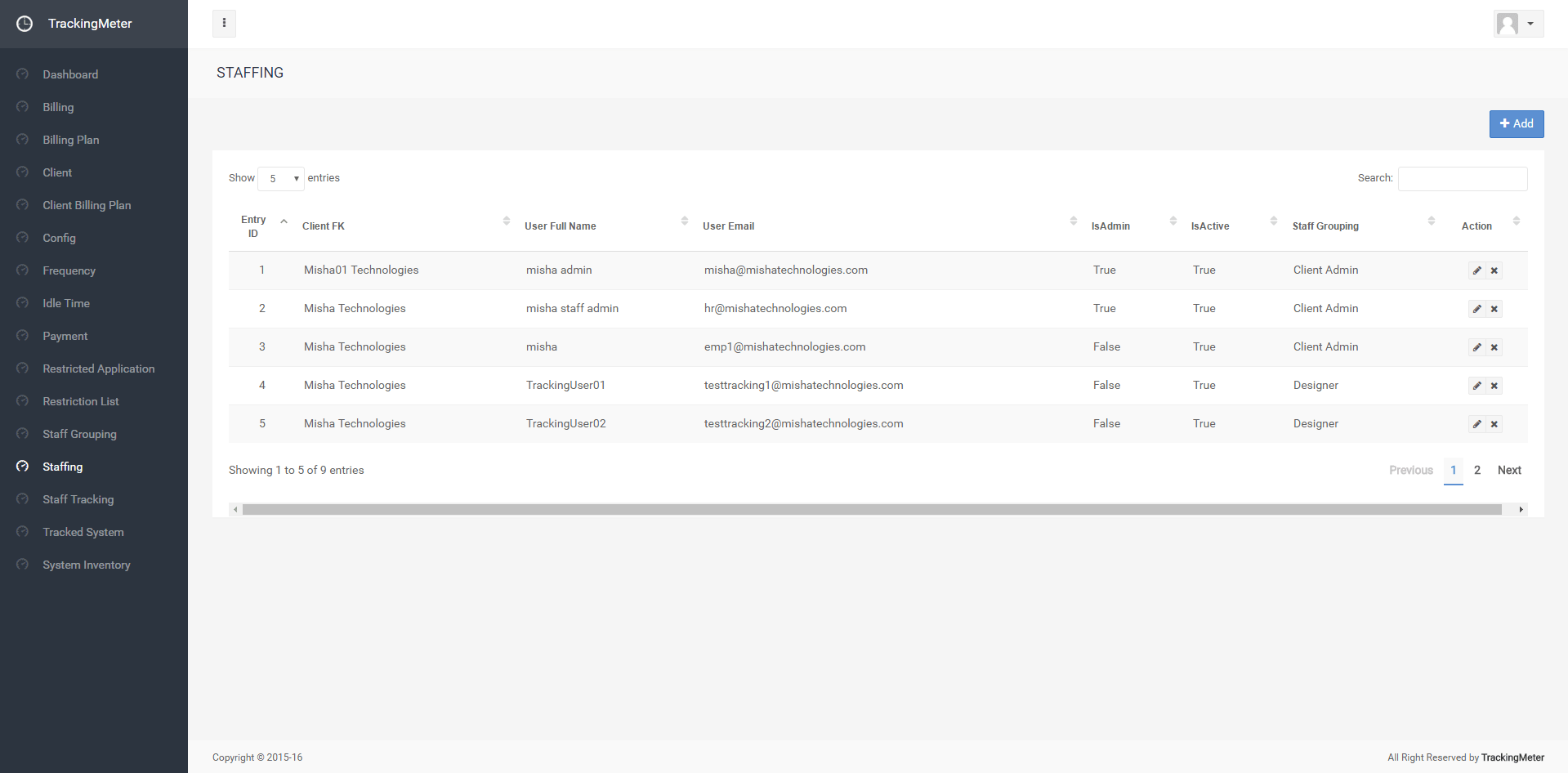1568x773 pixels.
Task: Click the three-dot sidebar toggle icon
Action: pyautogui.click(x=224, y=24)
